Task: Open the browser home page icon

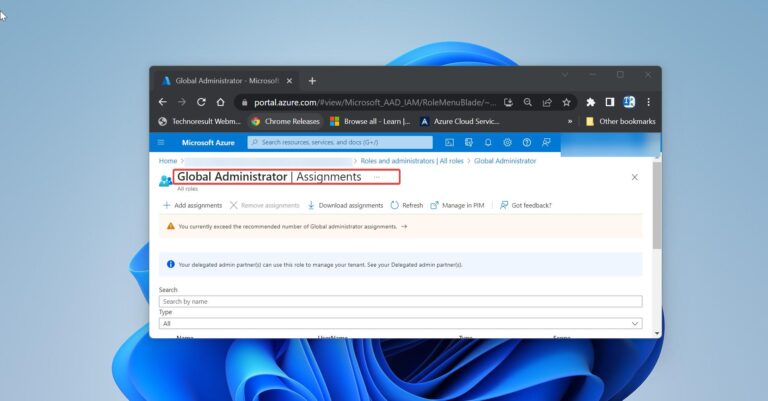Action: 220,102
